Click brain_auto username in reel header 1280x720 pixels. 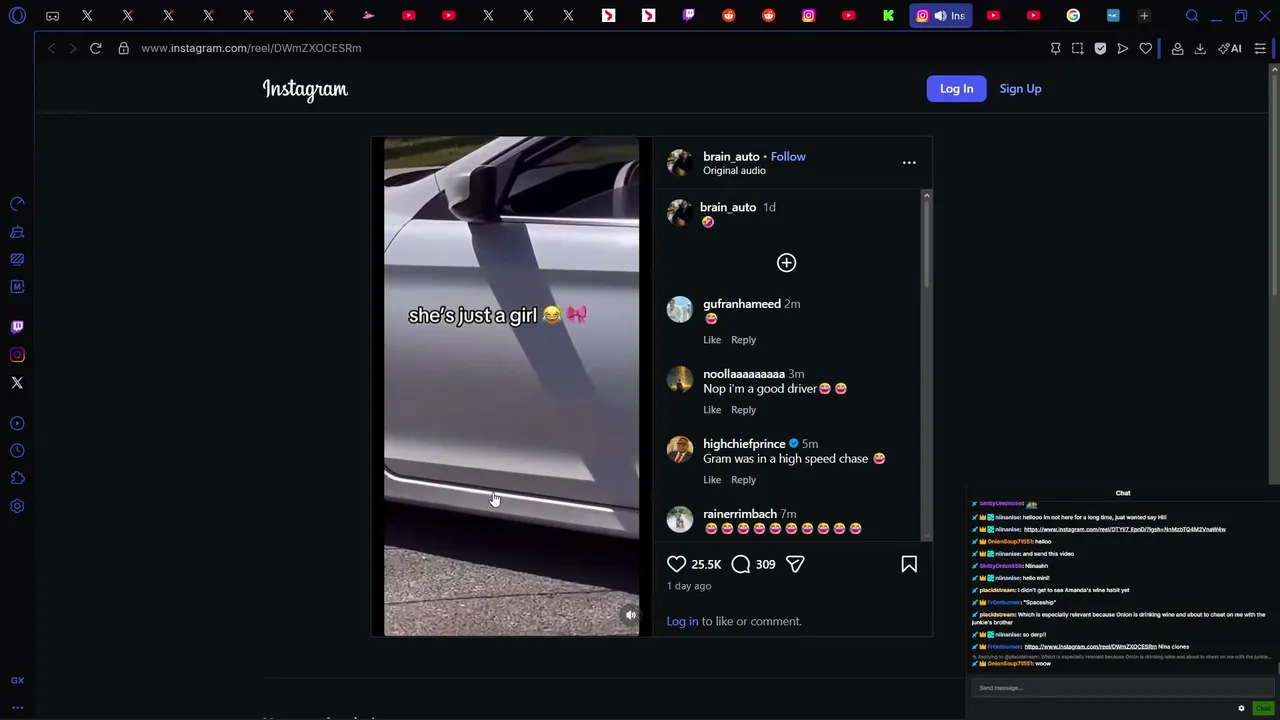pyautogui.click(x=731, y=156)
